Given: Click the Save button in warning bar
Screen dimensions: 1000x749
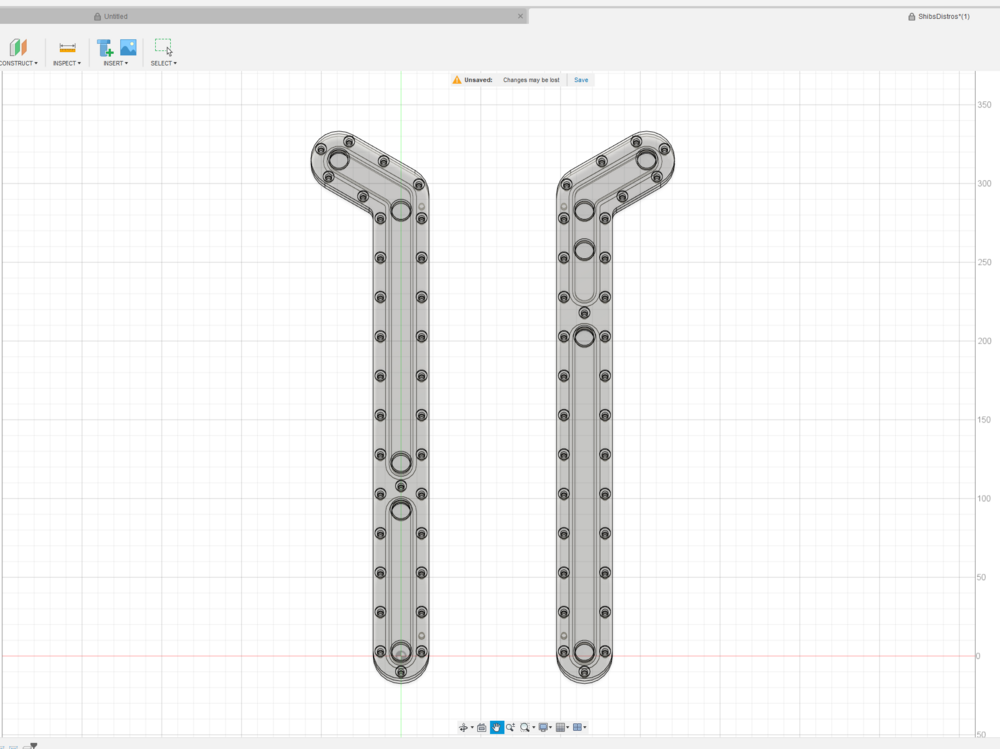Looking at the screenshot, I should 580,79.
